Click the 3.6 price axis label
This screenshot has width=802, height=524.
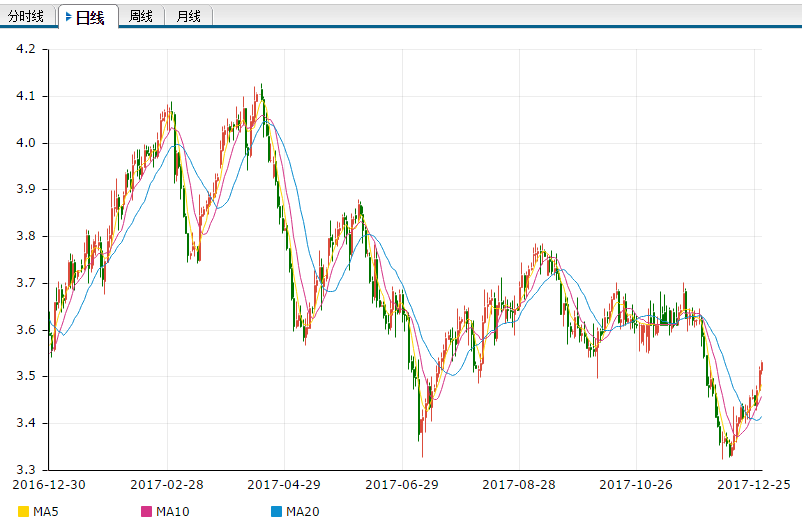pos(26,330)
